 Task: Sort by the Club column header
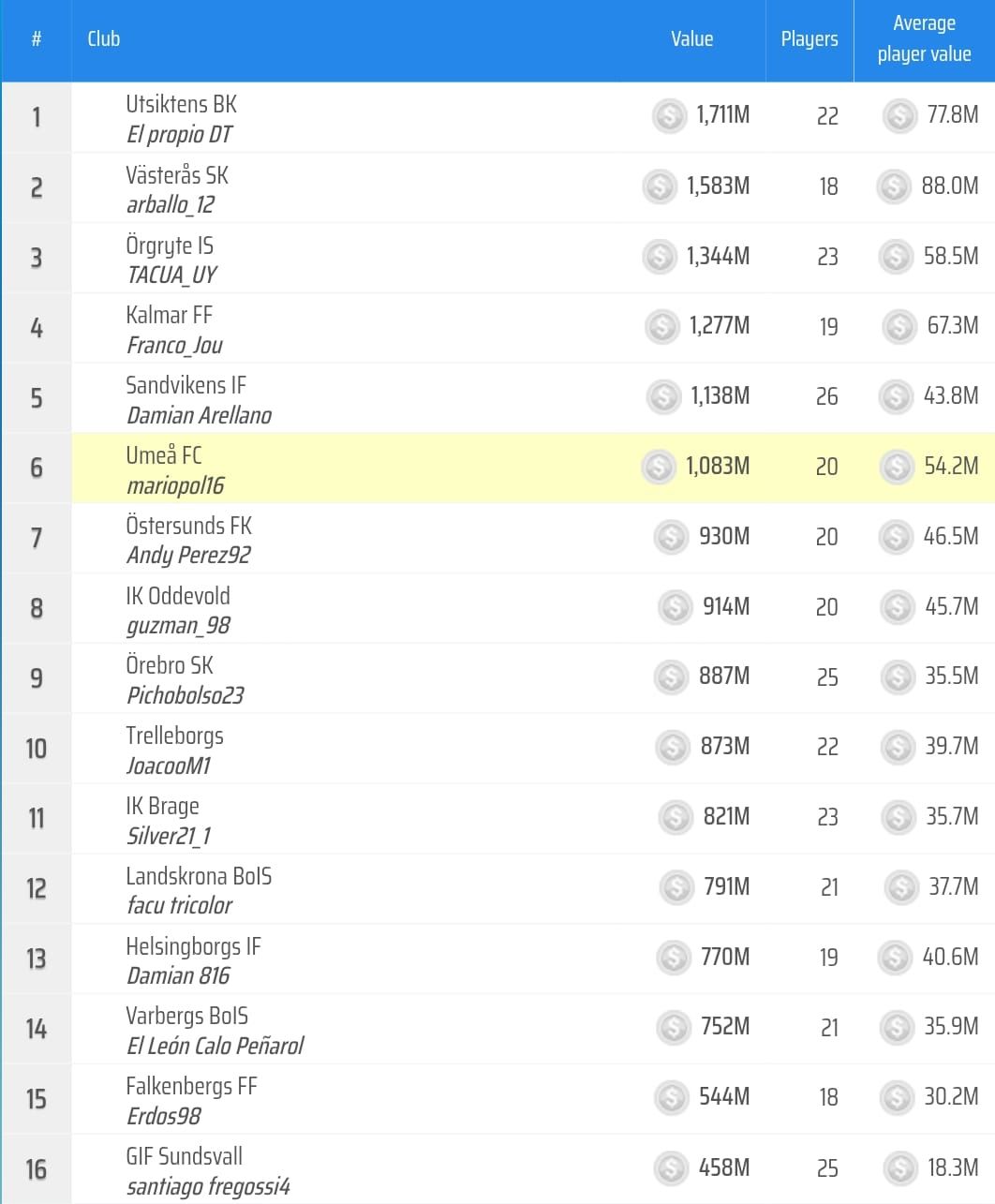[104, 39]
